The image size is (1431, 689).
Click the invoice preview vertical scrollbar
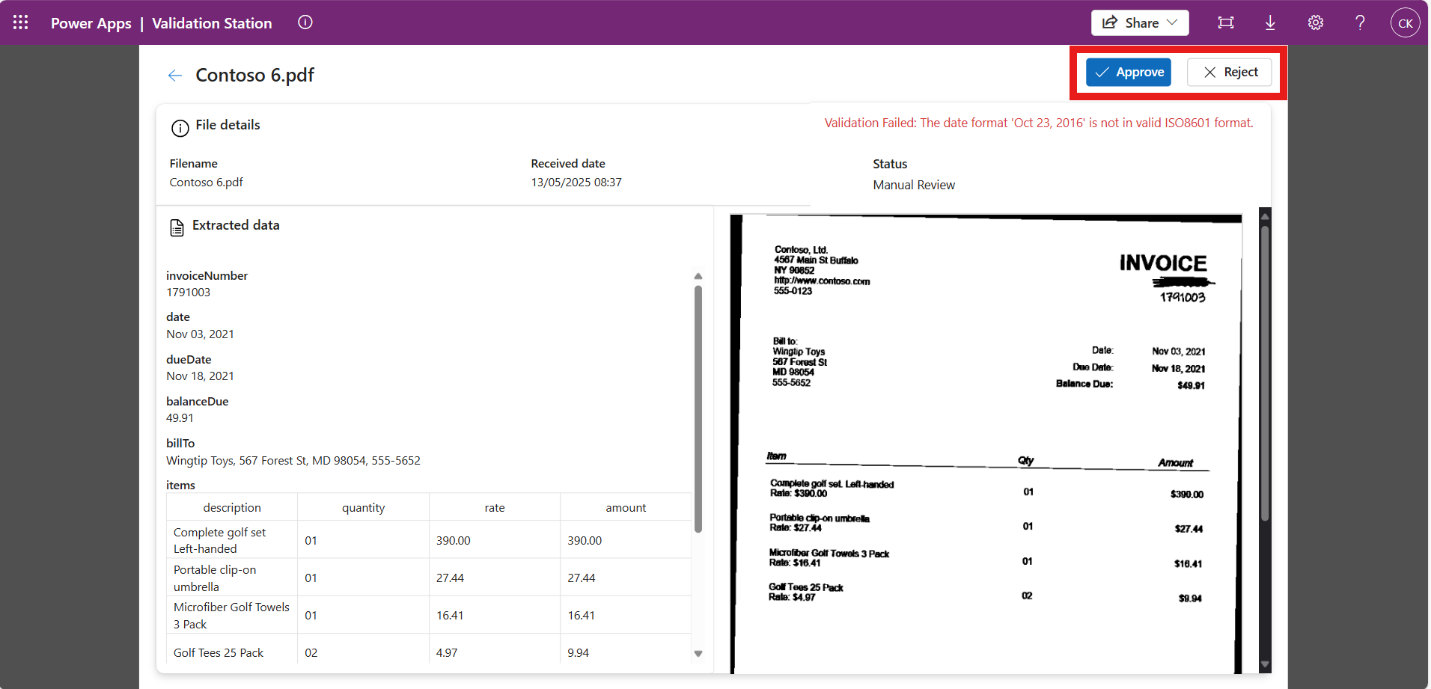[x=1264, y=370]
